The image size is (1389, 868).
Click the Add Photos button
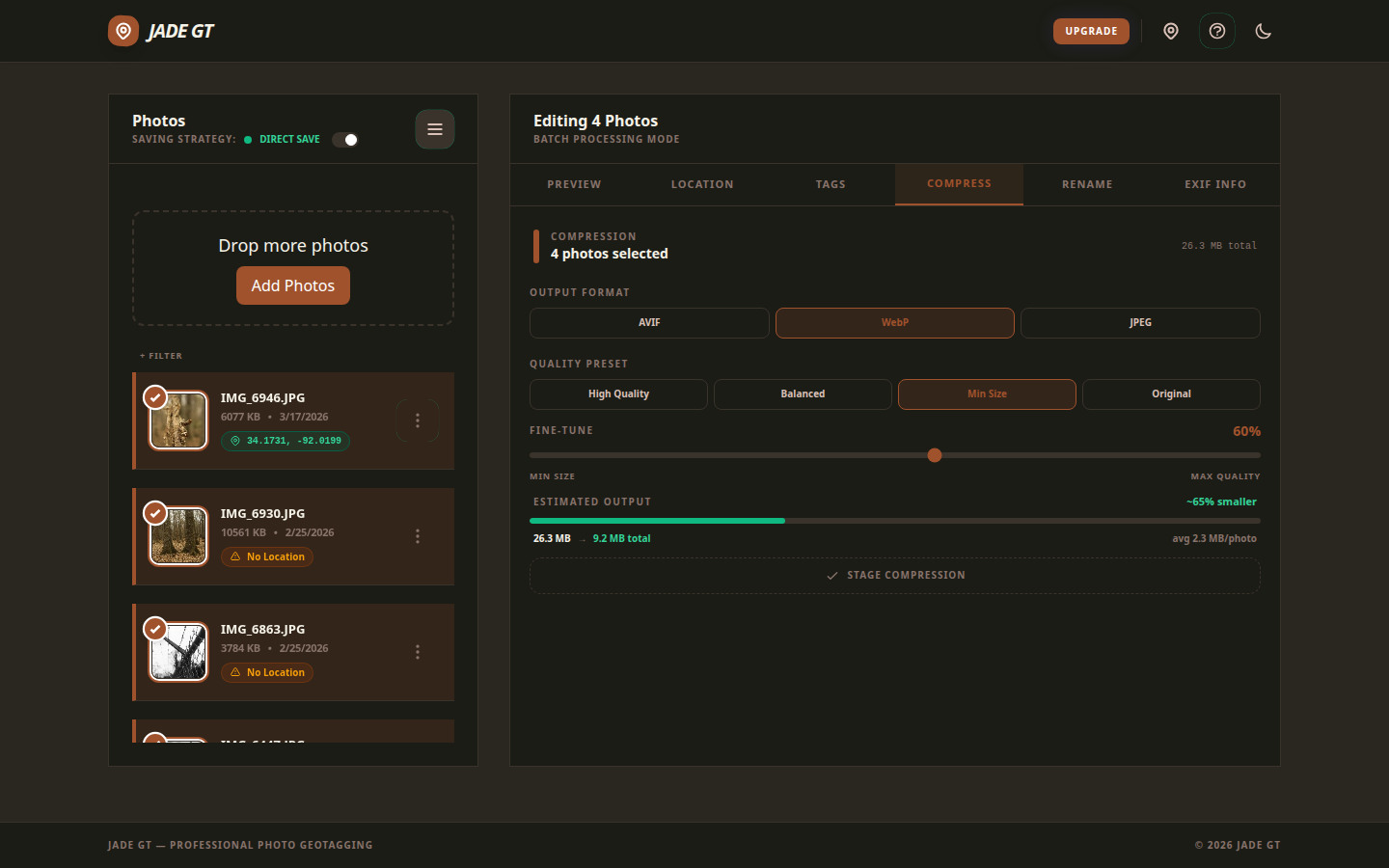tap(293, 285)
